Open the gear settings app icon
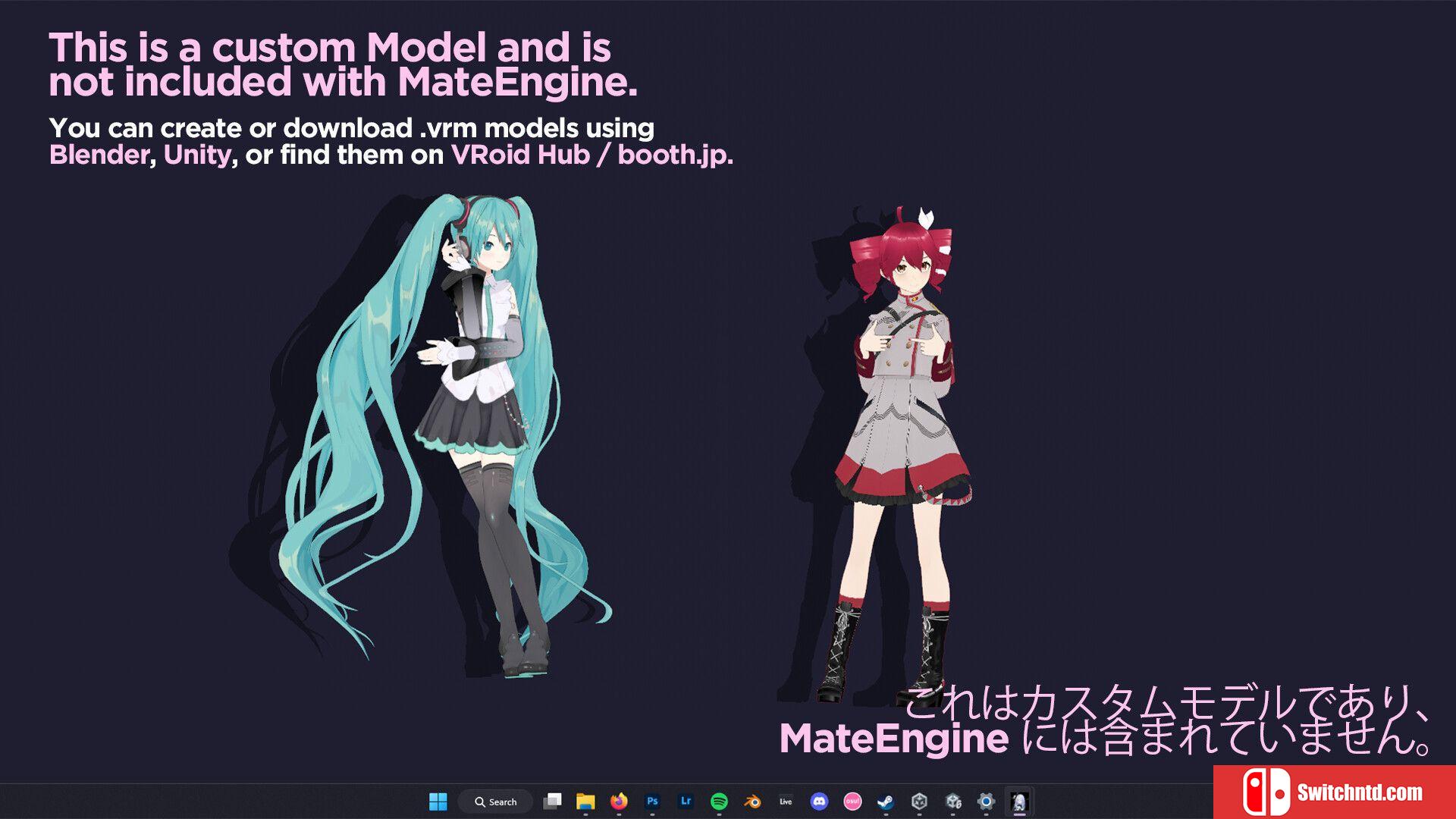 986,802
